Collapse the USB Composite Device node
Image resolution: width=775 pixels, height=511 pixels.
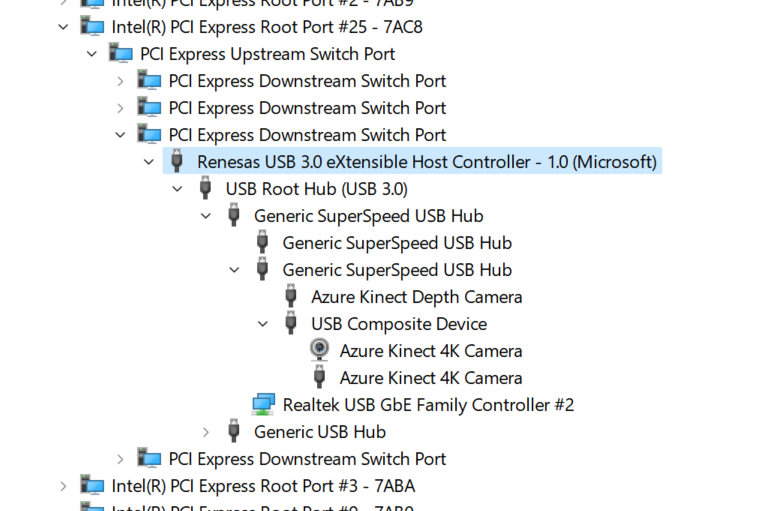point(263,324)
